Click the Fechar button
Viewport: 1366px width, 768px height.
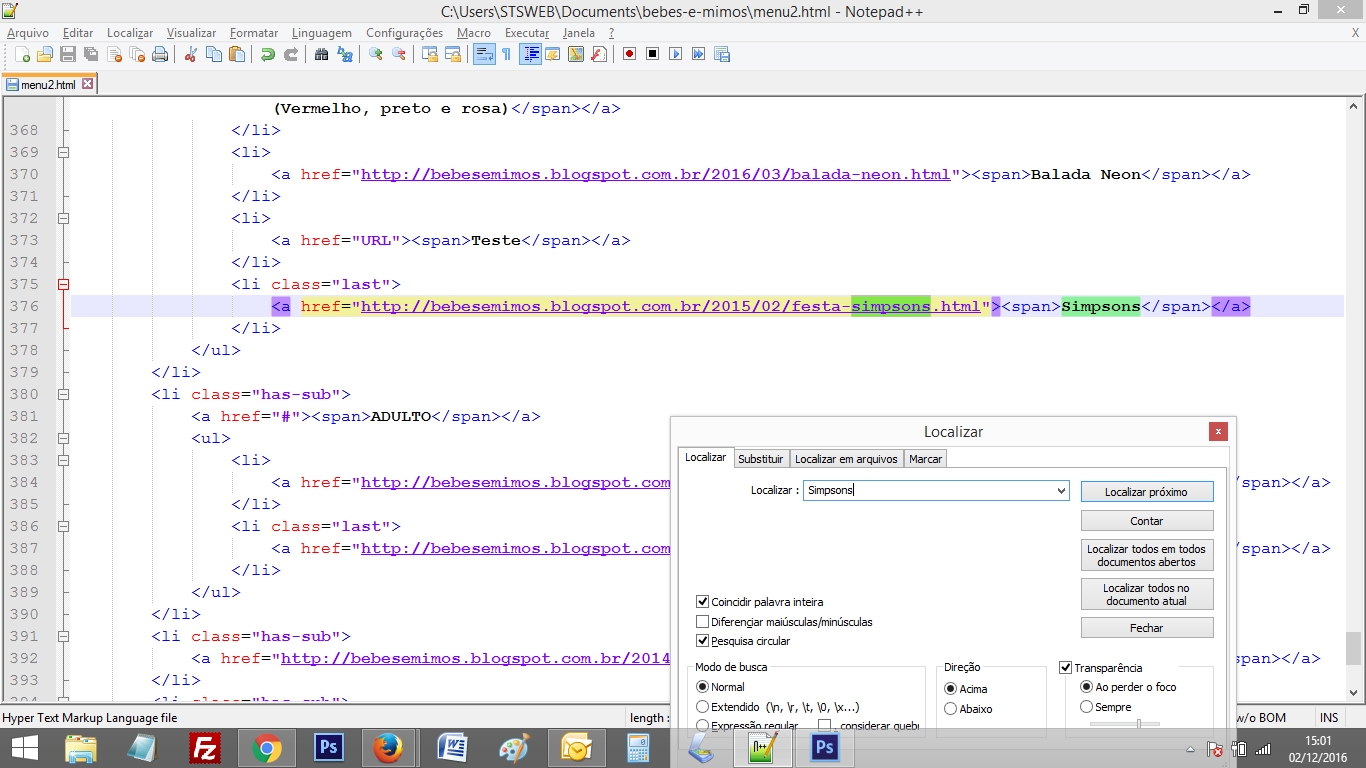(x=1147, y=628)
